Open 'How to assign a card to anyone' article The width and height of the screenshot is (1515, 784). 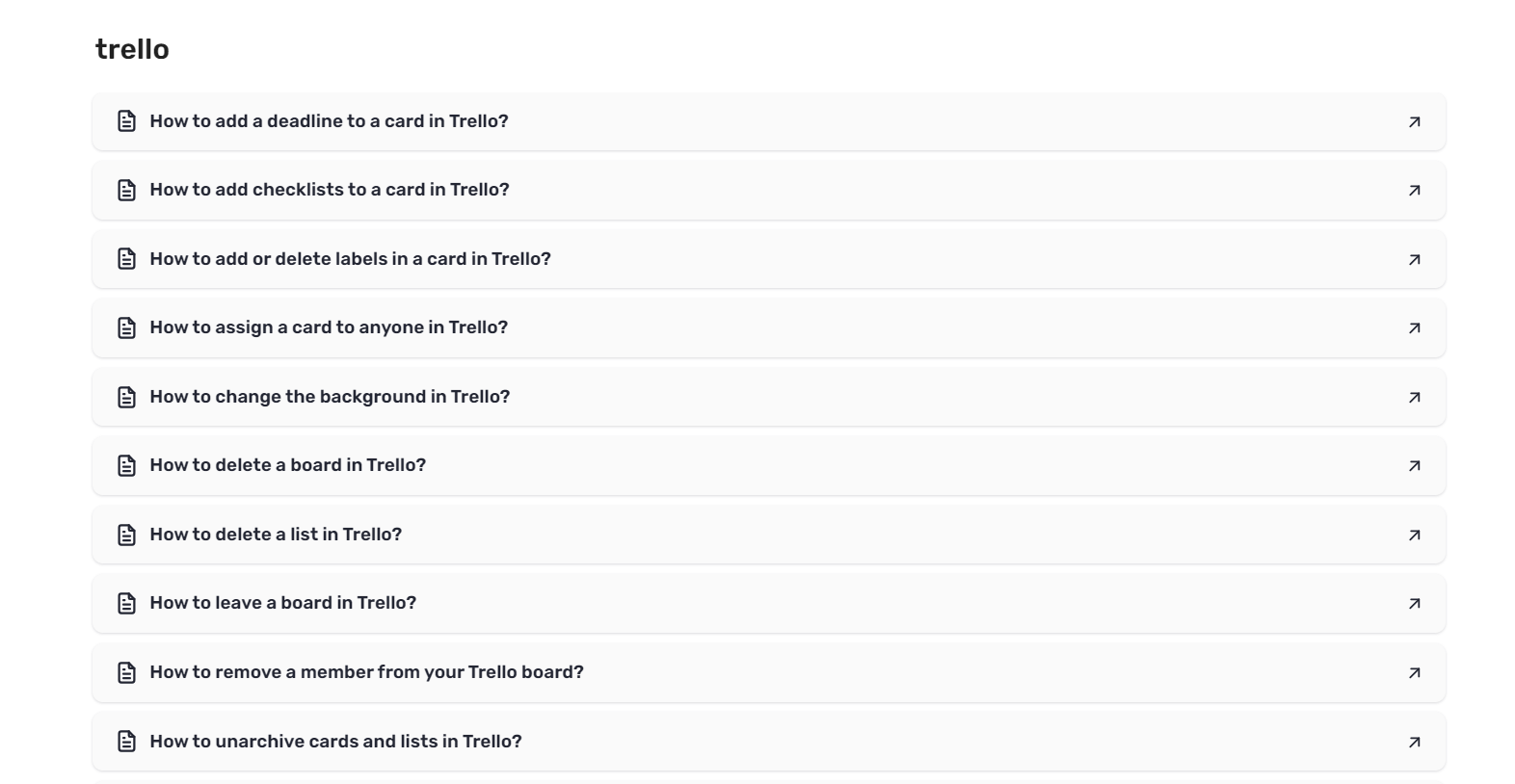pyautogui.click(x=768, y=327)
